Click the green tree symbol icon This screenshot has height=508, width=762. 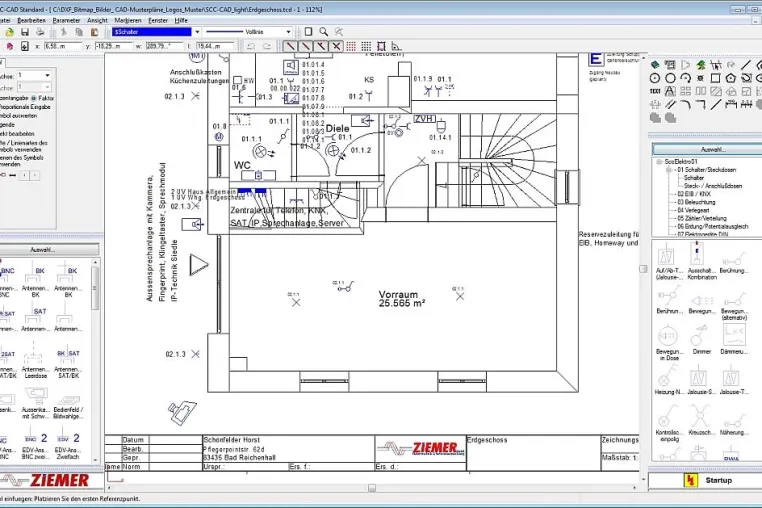tap(700, 65)
